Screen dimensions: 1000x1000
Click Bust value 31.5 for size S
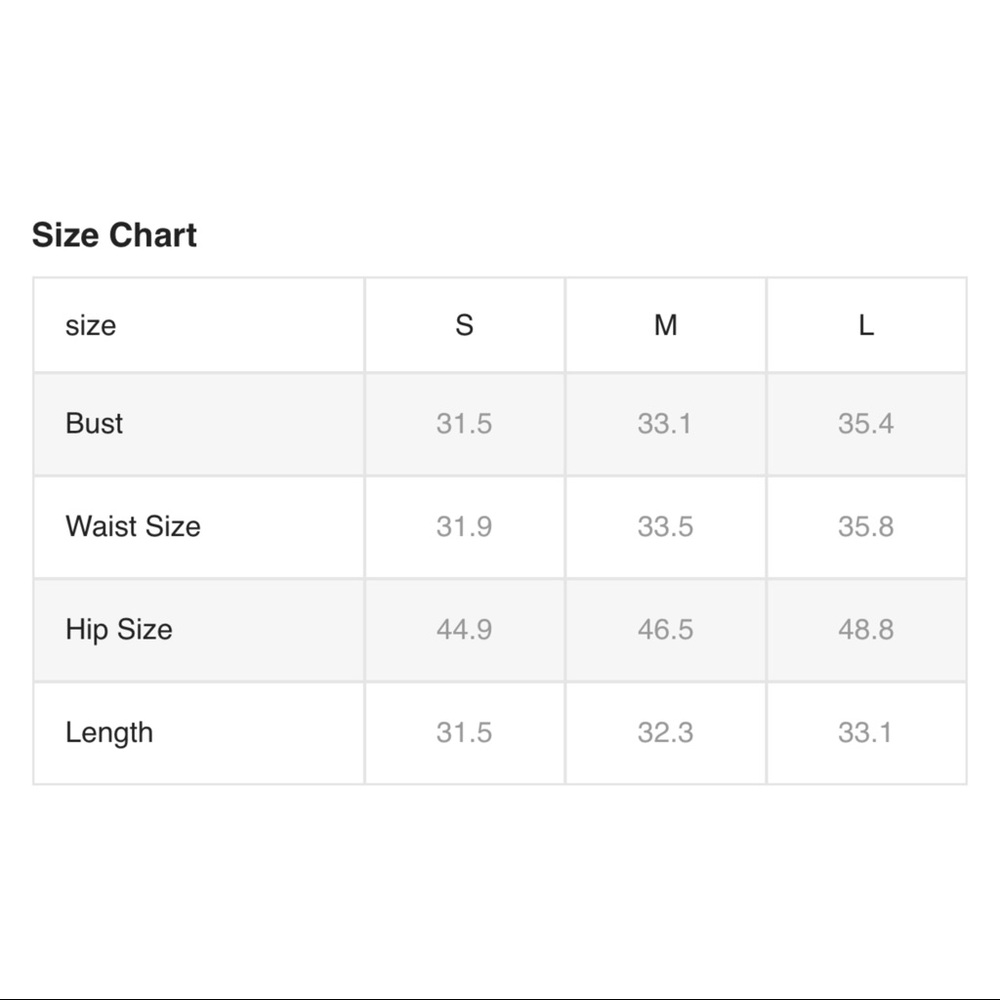coord(464,423)
